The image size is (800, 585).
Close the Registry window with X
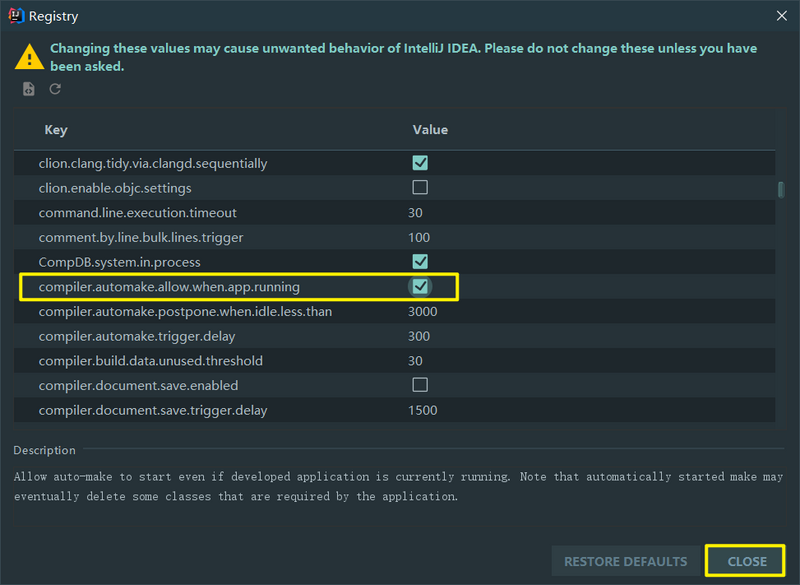pyautogui.click(x=781, y=16)
